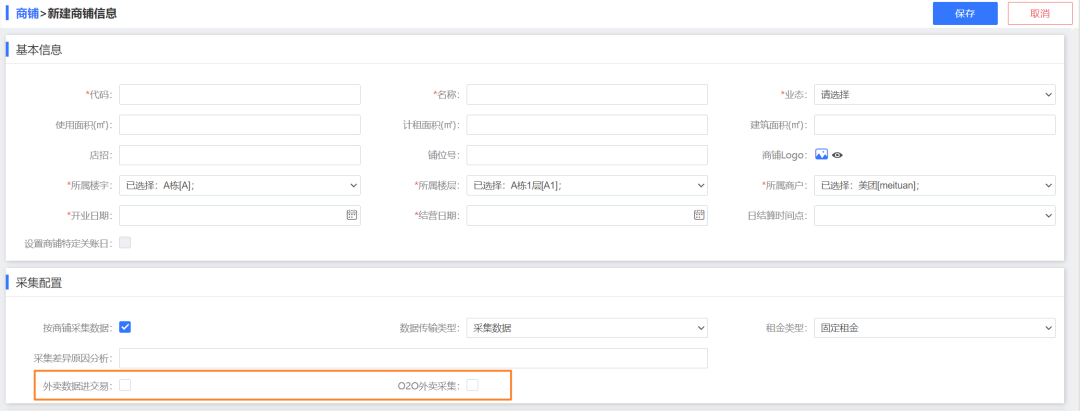Click the 采集差异原因分析 text field
This screenshot has width=1080, height=411.
(413, 358)
